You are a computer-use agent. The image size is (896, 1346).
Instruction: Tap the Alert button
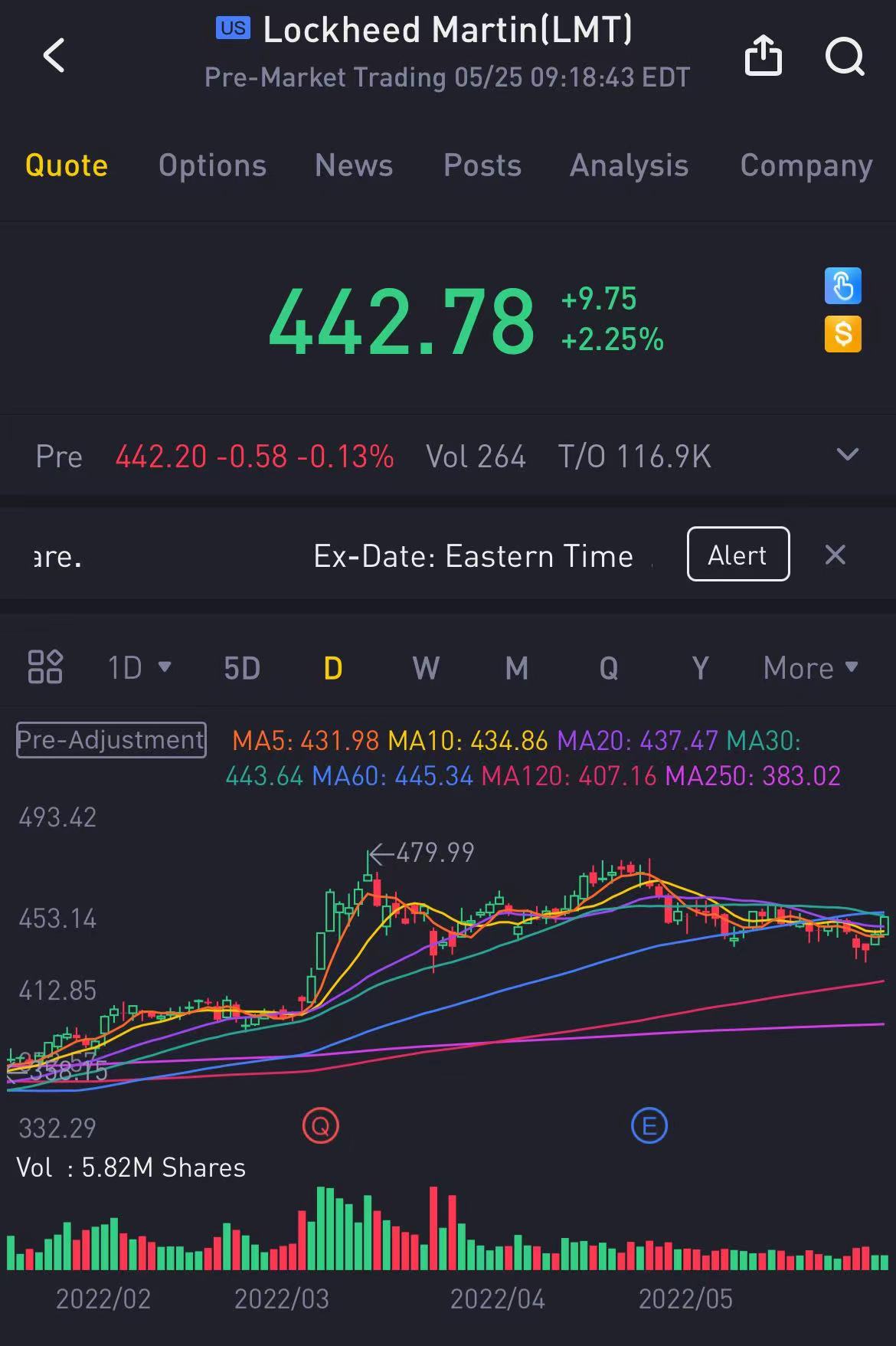point(738,554)
